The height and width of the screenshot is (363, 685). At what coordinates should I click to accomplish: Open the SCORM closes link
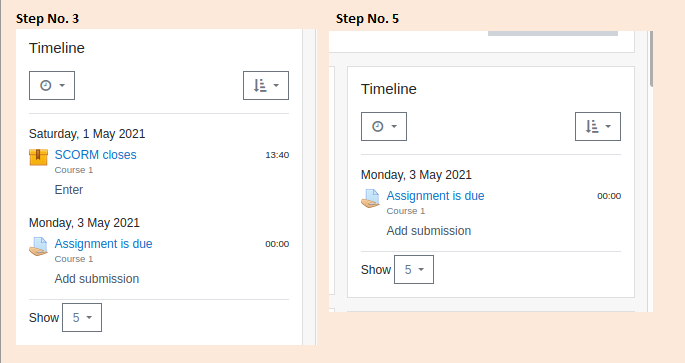(x=96, y=155)
